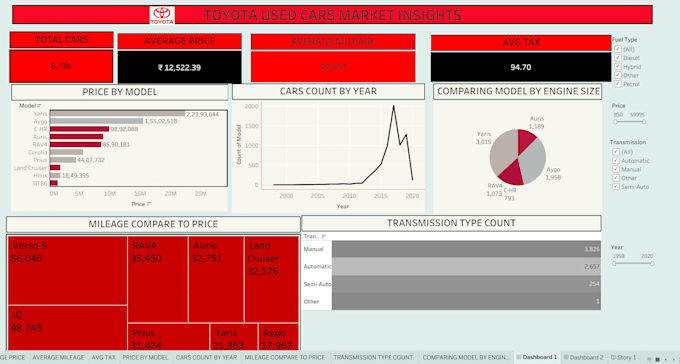
Task: Select Auris tile in mileage treemap
Action: click(x=216, y=279)
